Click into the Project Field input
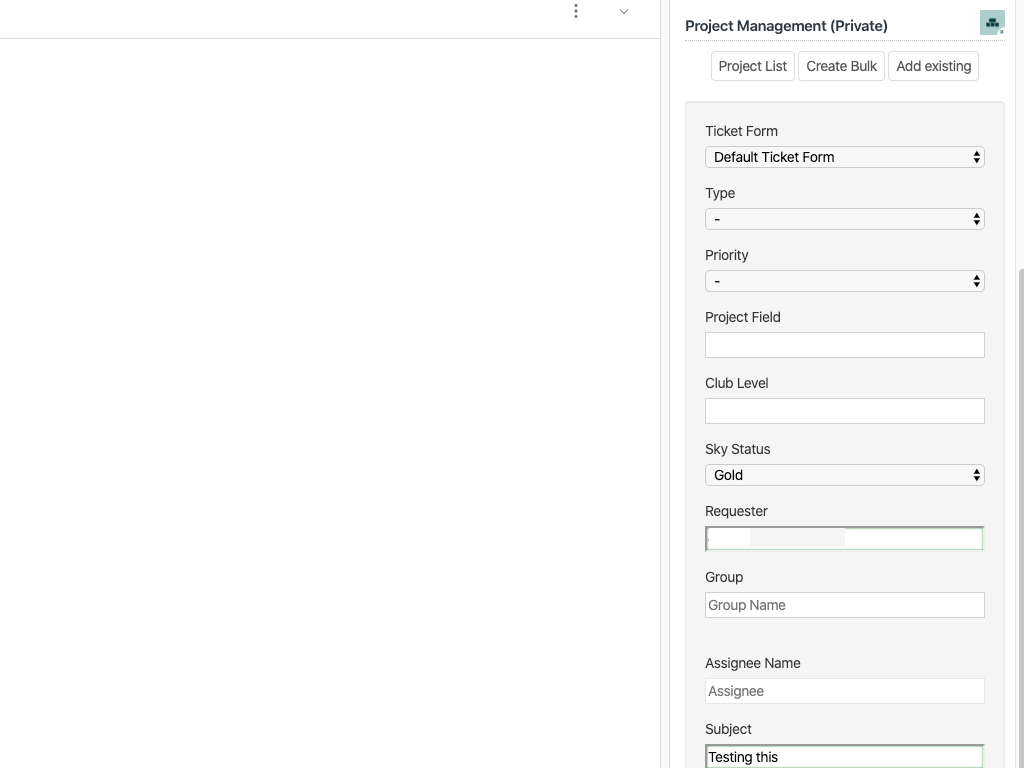 [x=844, y=345]
